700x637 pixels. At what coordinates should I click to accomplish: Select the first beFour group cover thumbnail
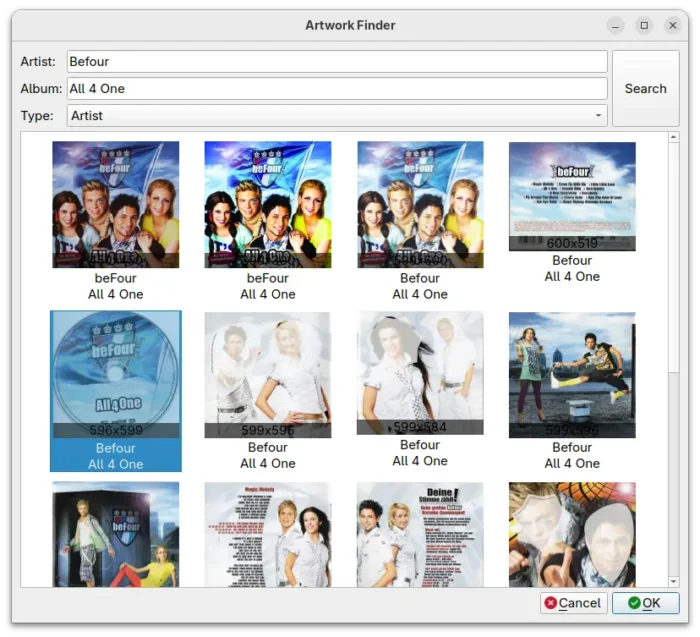pyautogui.click(x=116, y=205)
